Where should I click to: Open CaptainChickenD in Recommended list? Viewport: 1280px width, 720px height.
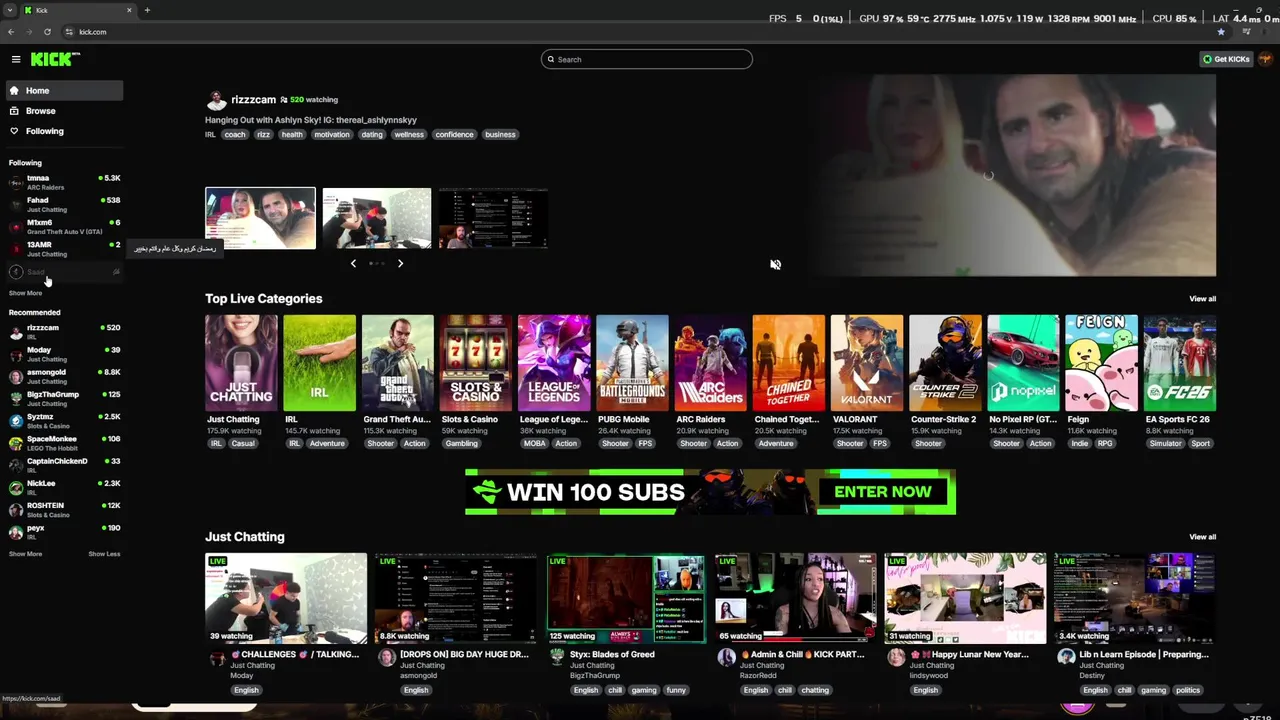click(x=65, y=465)
